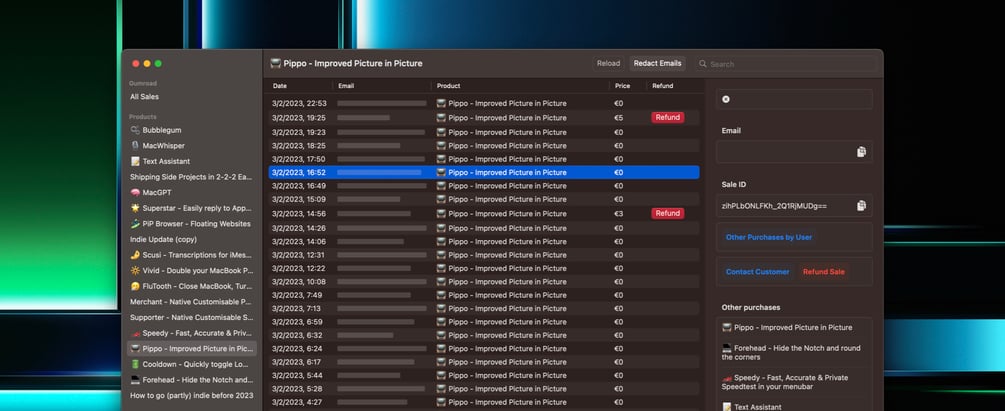1005x411 pixels.
Task: Open Forehead - Hide the Notch in Other purchases
Action: pos(795,353)
